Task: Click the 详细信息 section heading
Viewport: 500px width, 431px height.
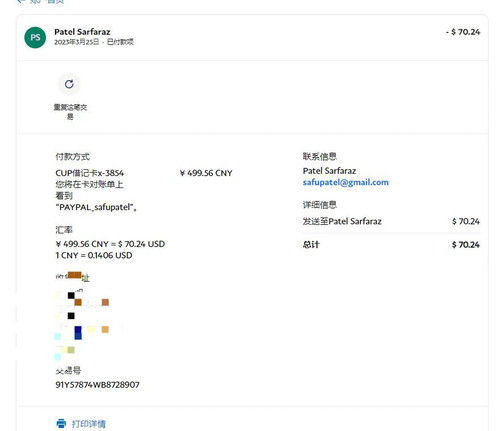Action: 320,205
